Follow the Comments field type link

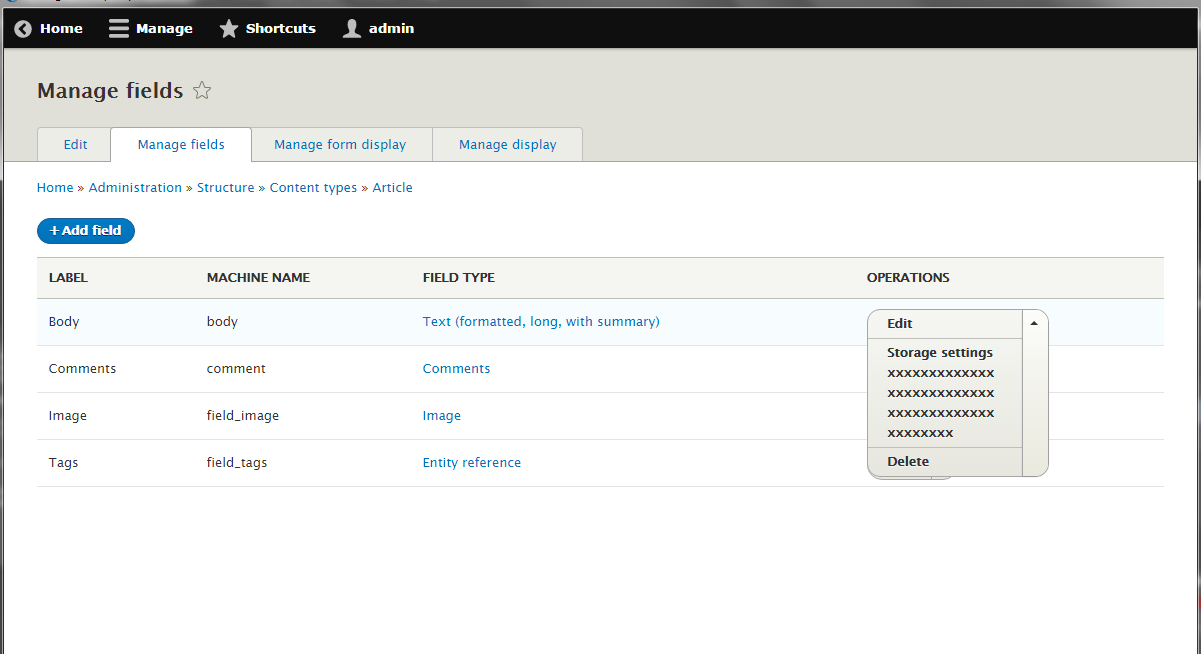coord(456,368)
